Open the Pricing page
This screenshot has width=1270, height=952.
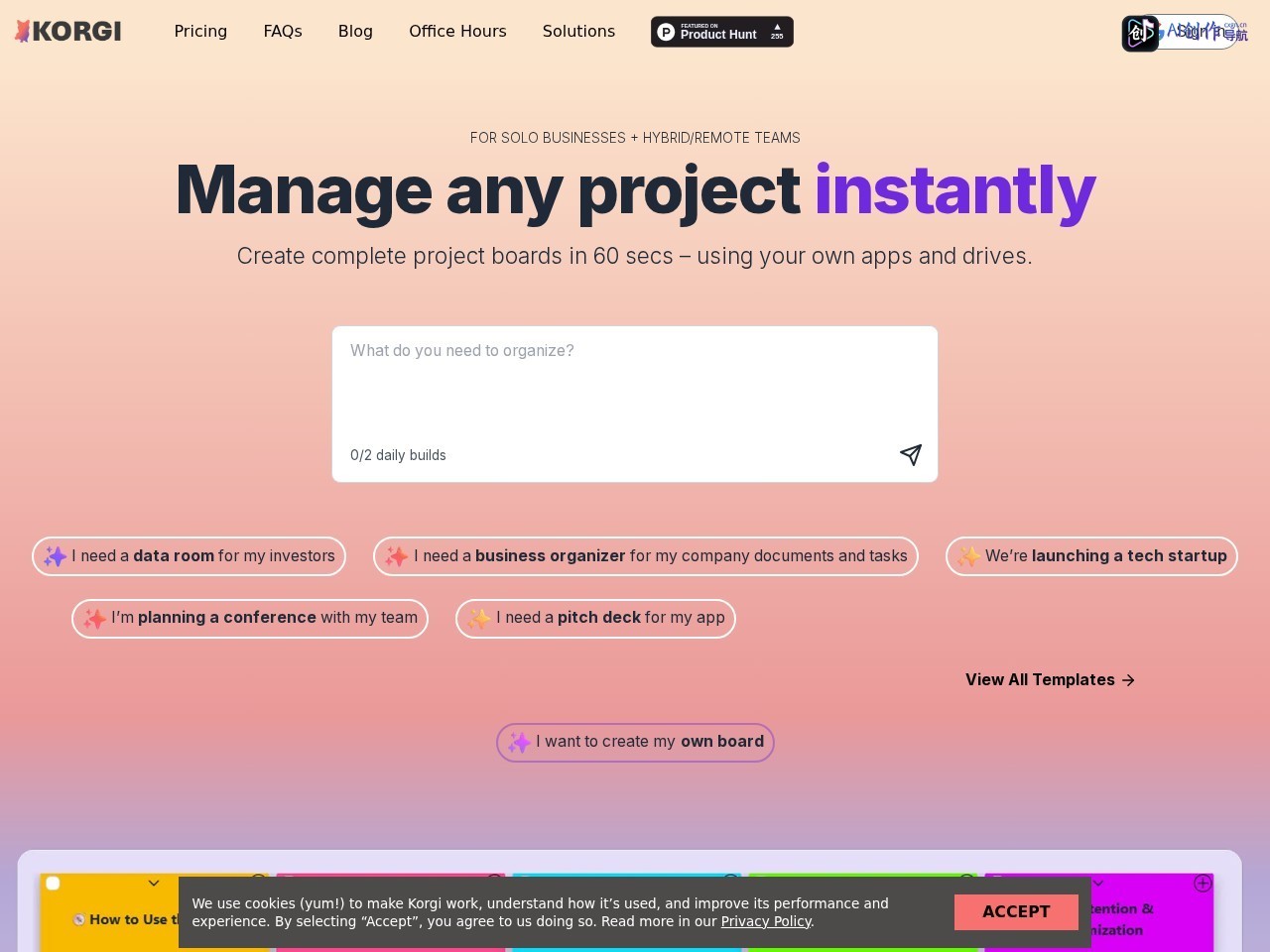coord(200,32)
